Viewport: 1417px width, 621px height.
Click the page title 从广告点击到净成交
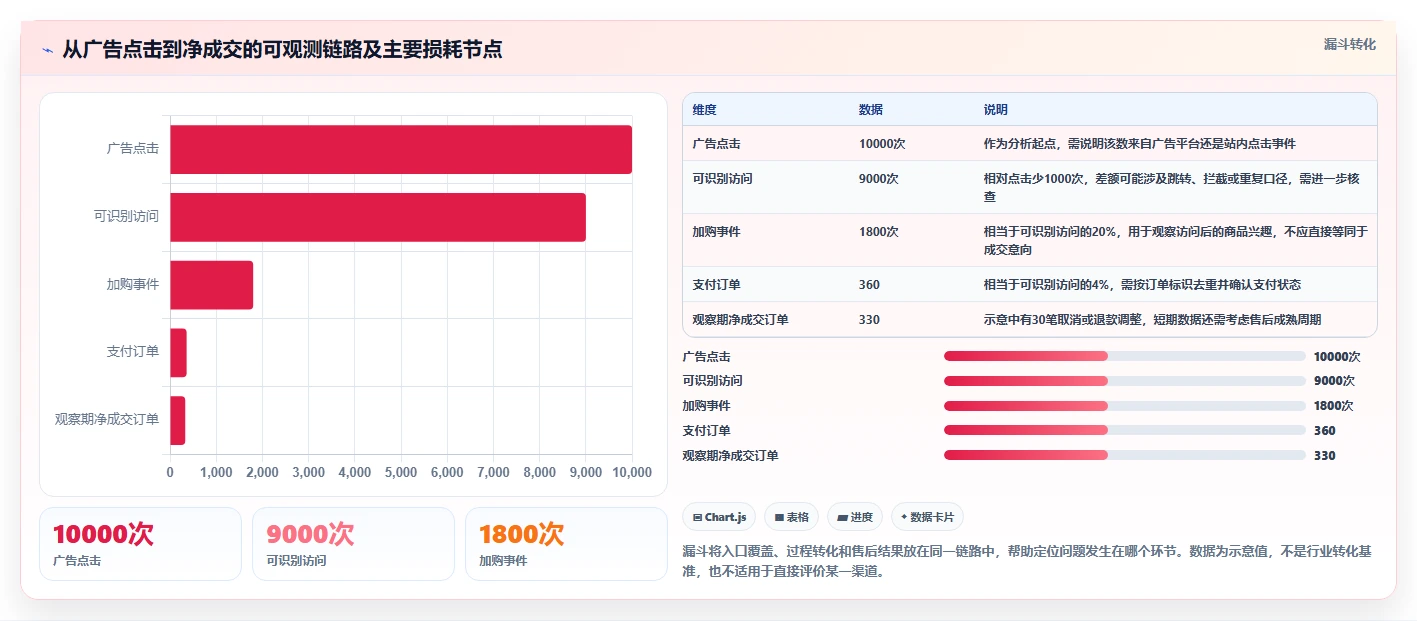pyautogui.click(x=282, y=49)
